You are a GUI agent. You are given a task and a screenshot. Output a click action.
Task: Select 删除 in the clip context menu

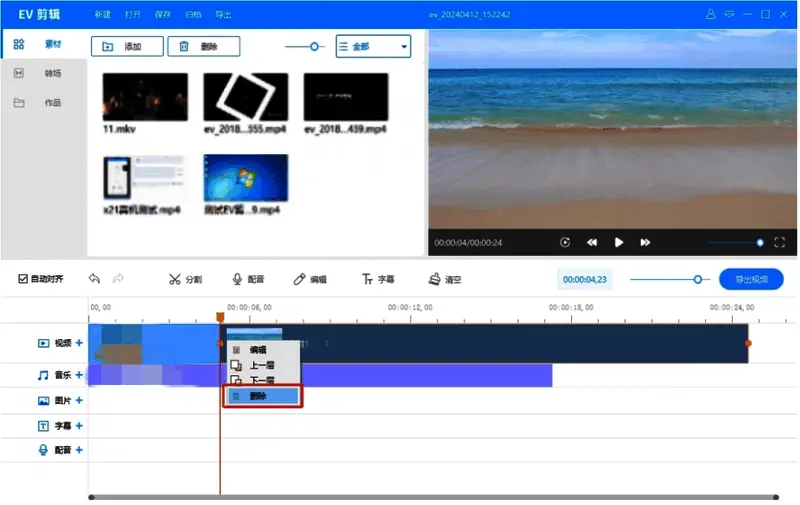(260, 396)
